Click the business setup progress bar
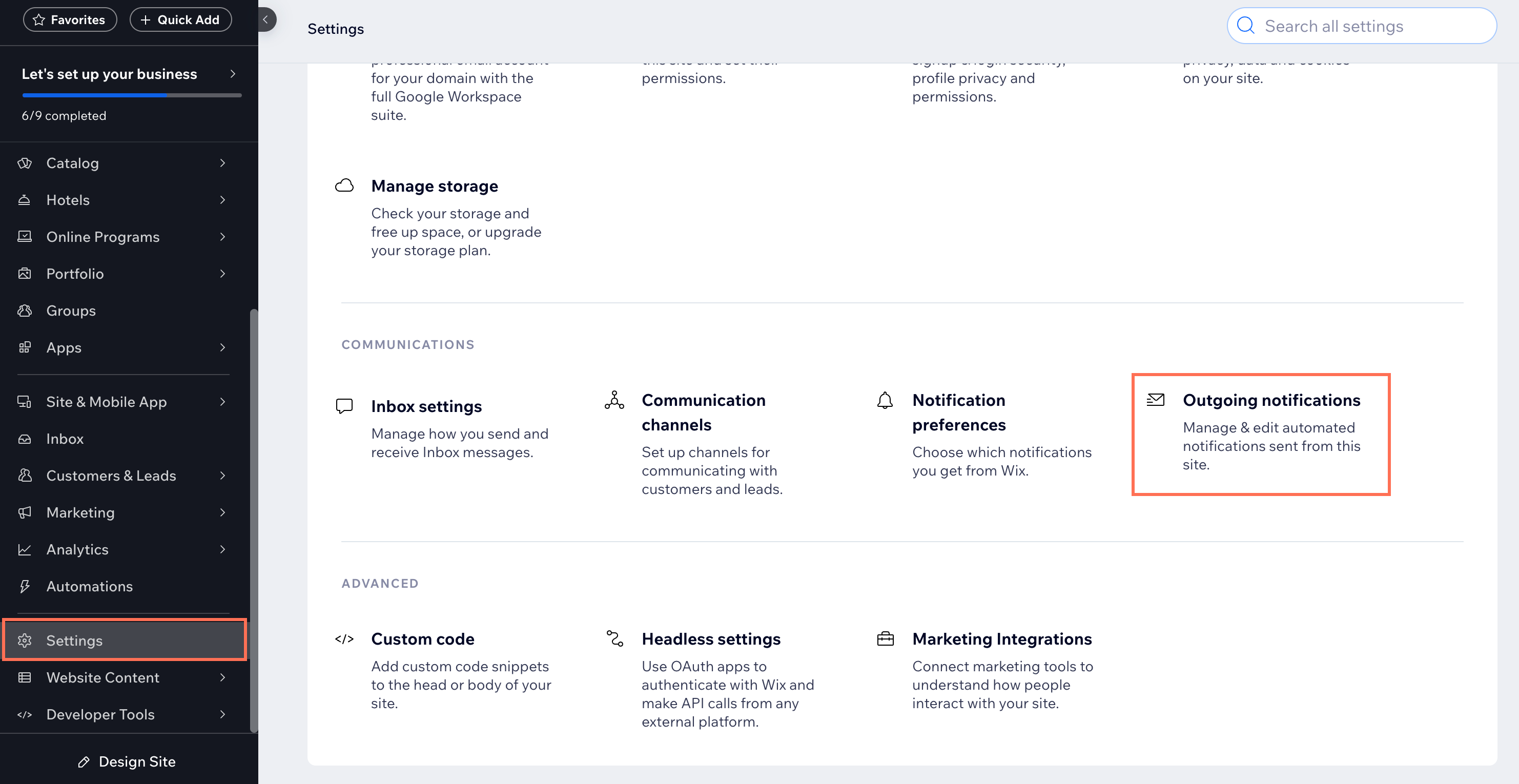 131,94
